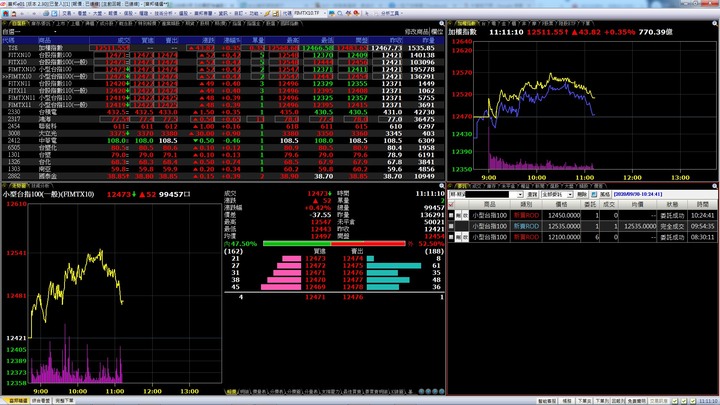The height and width of the screenshot is (405, 720).
Task: Select the 自選股 tab in the quote panel
Action: click(x=18, y=23)
